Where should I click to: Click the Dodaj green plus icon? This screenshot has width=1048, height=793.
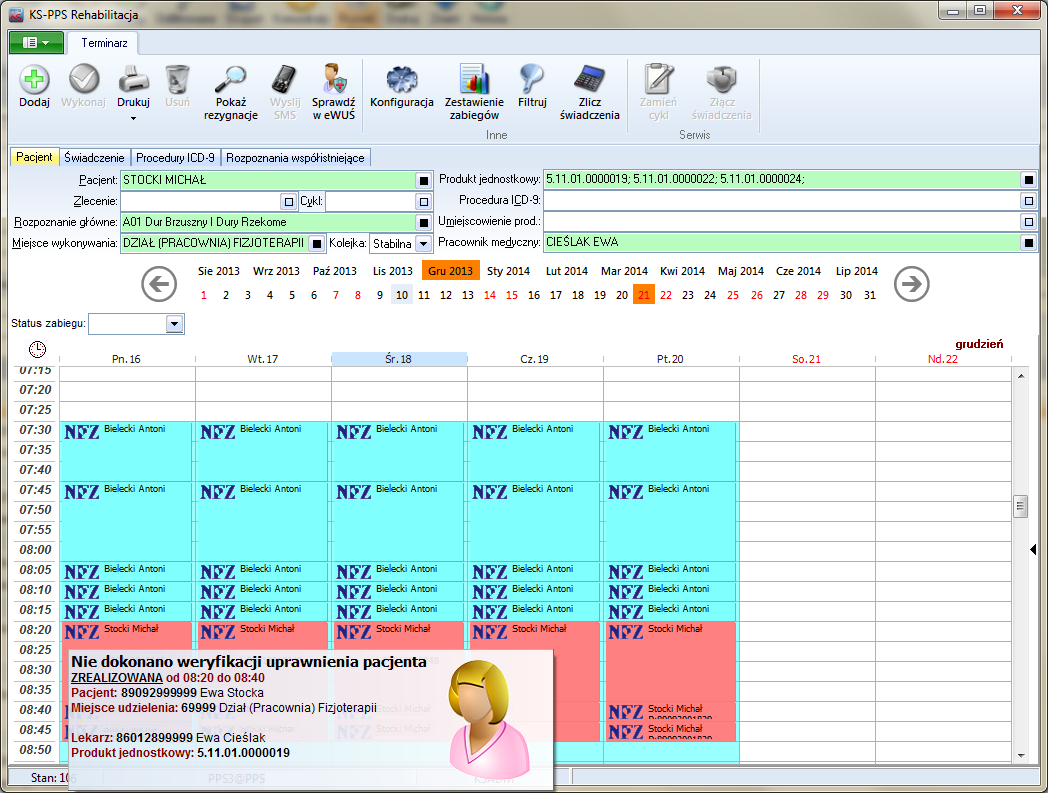tap(34, 80)
